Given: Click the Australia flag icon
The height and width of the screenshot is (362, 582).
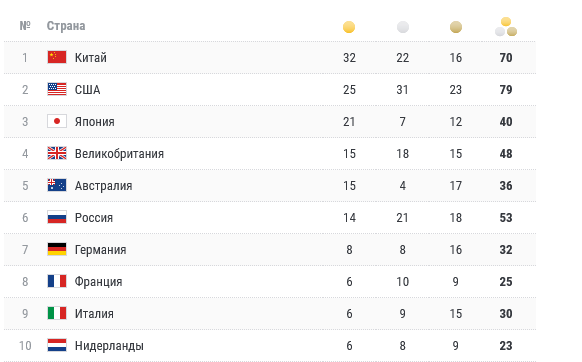Looking at the screenshot, I should 57,185.
